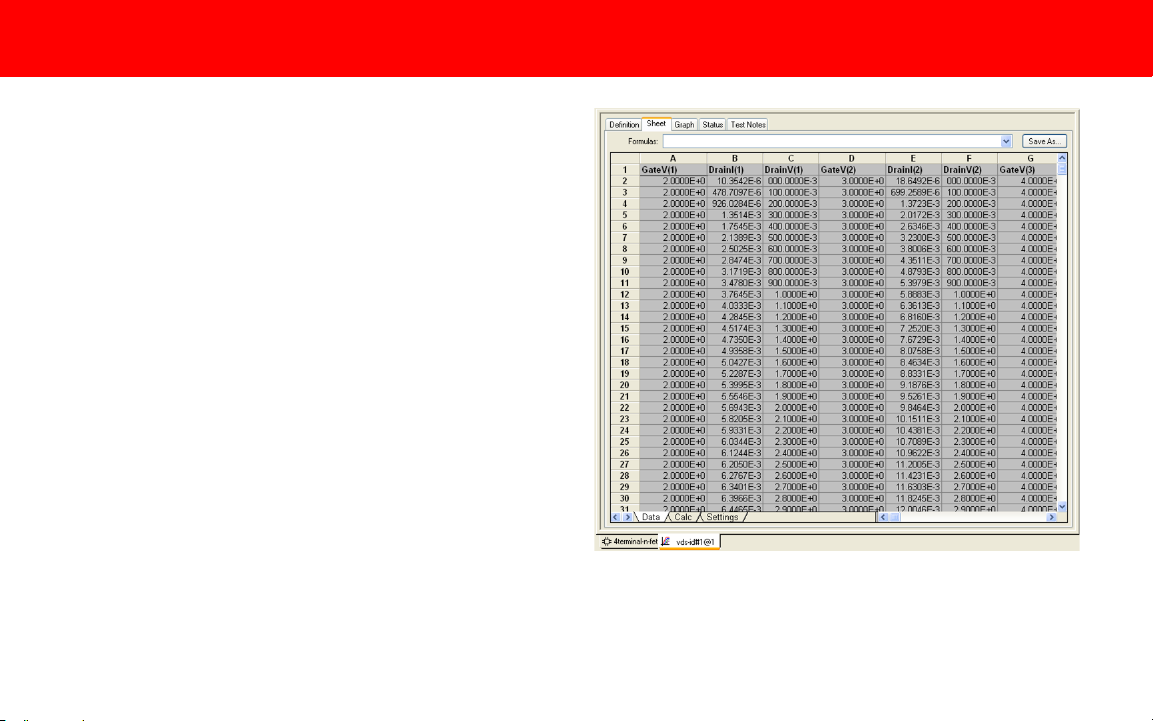This screenshot has height=721, width=1153.
Task: Select the DrainI(2) header cell
Action: coord(913,170)
